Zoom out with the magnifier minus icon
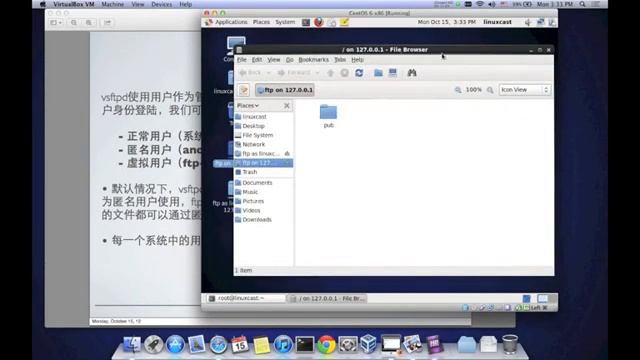The width and height of the screenshot is (640, 360). tap(458, 90)
